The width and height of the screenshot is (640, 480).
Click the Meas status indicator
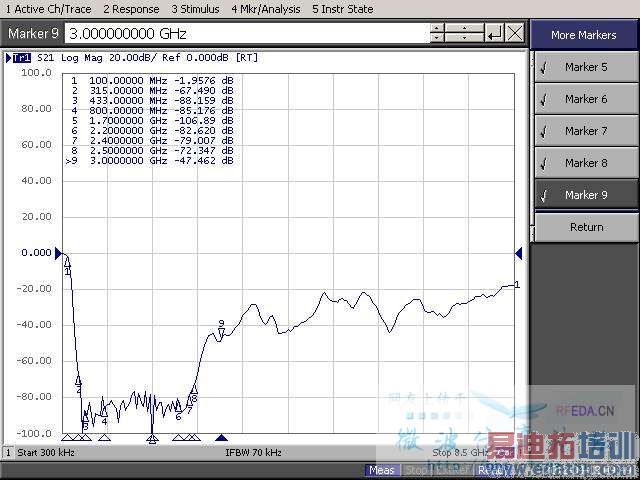382,470
